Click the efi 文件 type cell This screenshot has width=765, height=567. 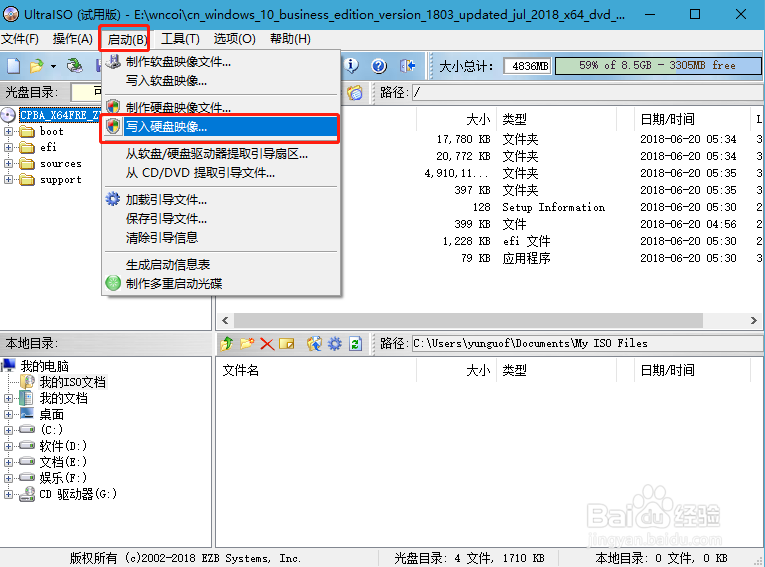(526, 241)
